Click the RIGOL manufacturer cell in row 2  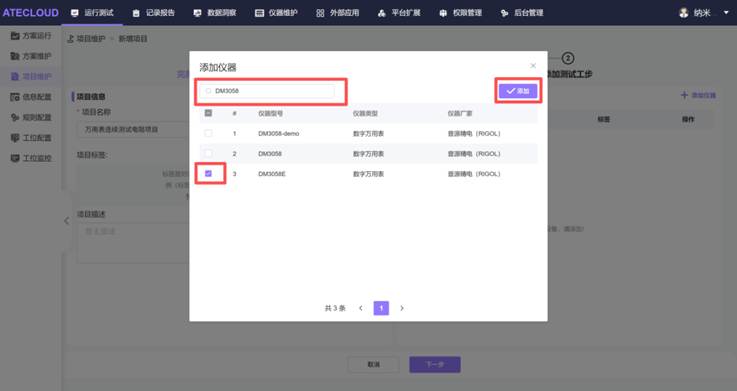(474, 154)
